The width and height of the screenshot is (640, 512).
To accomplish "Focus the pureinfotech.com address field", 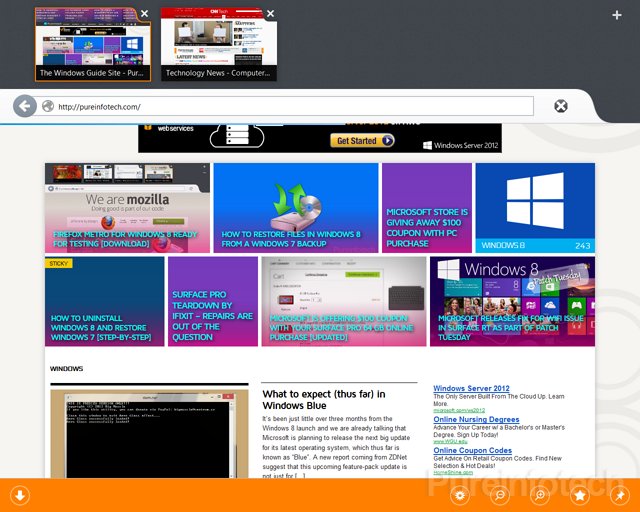I will pos(290,107).
